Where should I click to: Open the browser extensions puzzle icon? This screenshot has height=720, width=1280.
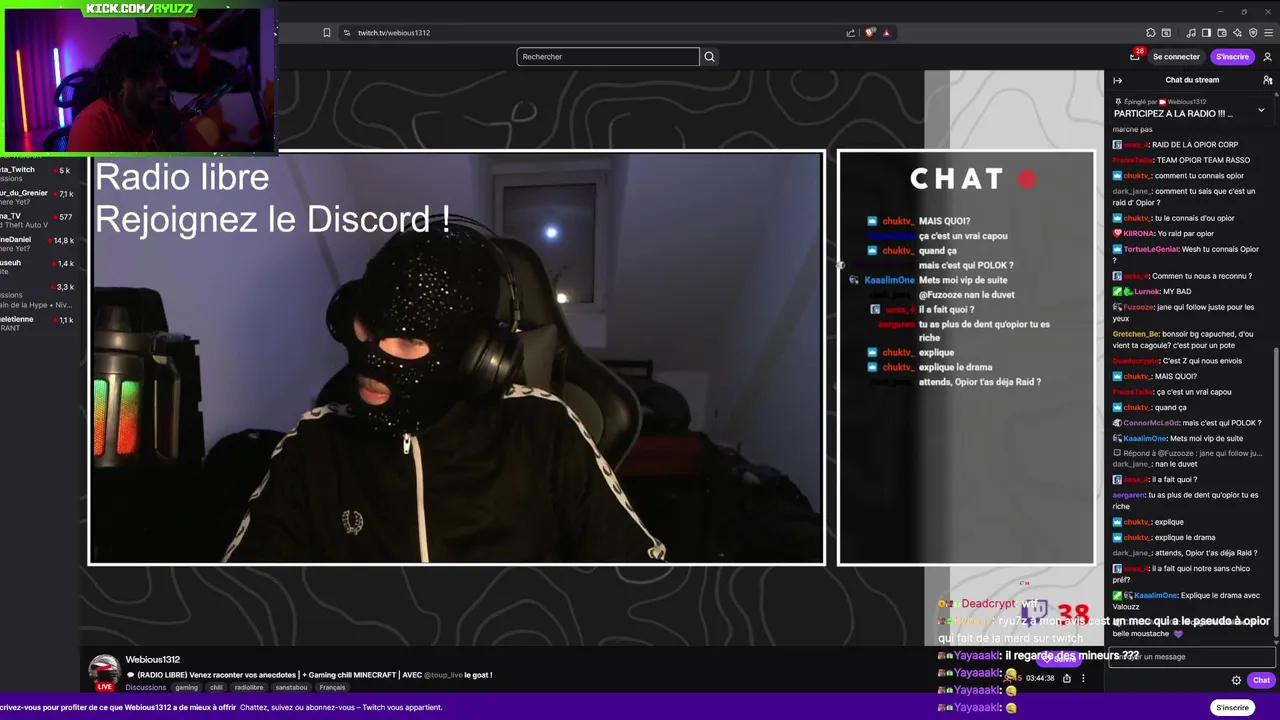coord(1151,33)
